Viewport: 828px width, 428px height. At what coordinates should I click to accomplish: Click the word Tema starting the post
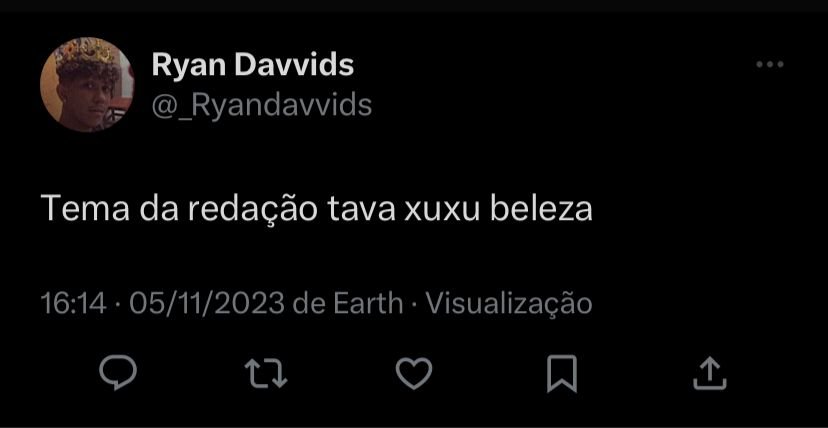[84, 209]
